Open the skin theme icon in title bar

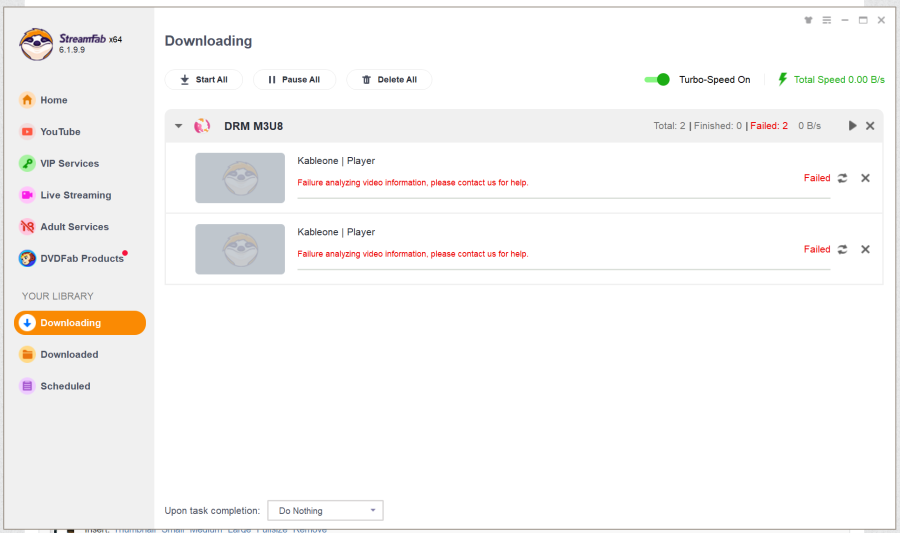click(x=809, y=20)
